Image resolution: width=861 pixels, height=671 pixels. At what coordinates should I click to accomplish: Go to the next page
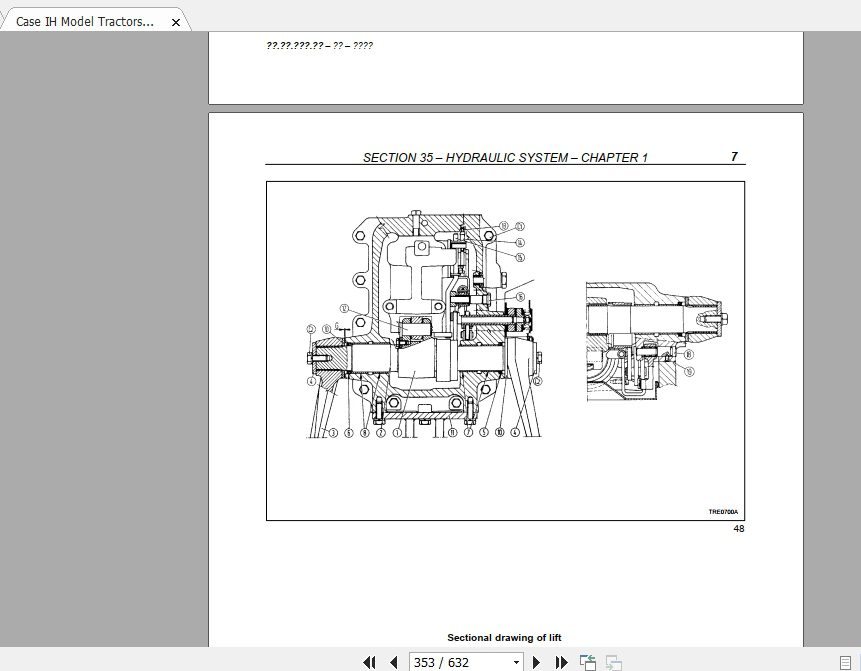pyautogui.click(x=536, y=662)
